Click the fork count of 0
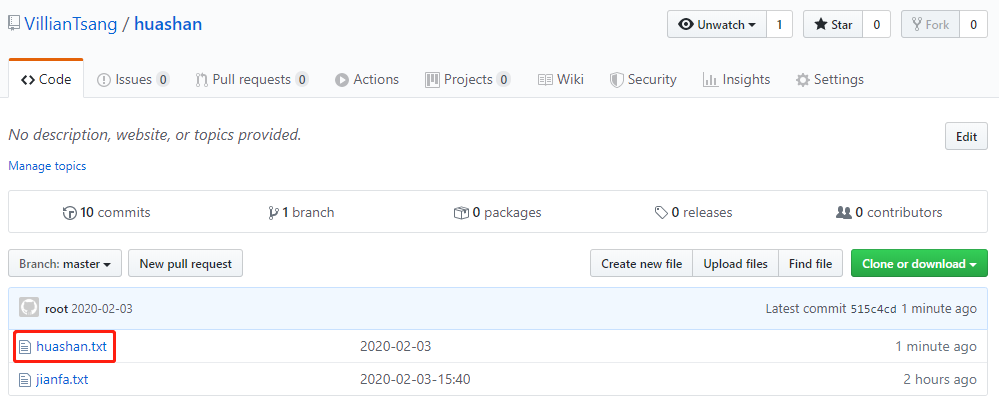The image size is (999, 405). 974,25
